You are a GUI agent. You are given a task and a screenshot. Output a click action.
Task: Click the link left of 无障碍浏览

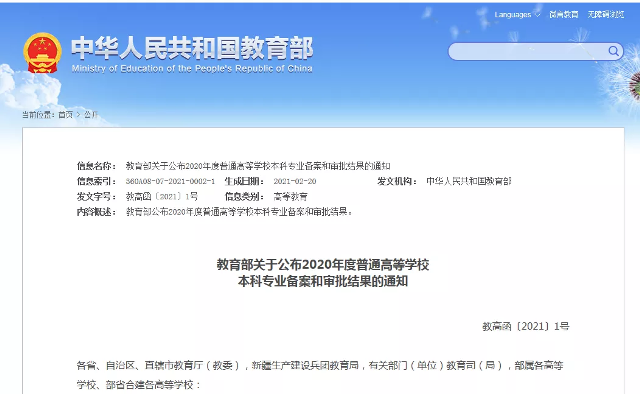564,15
